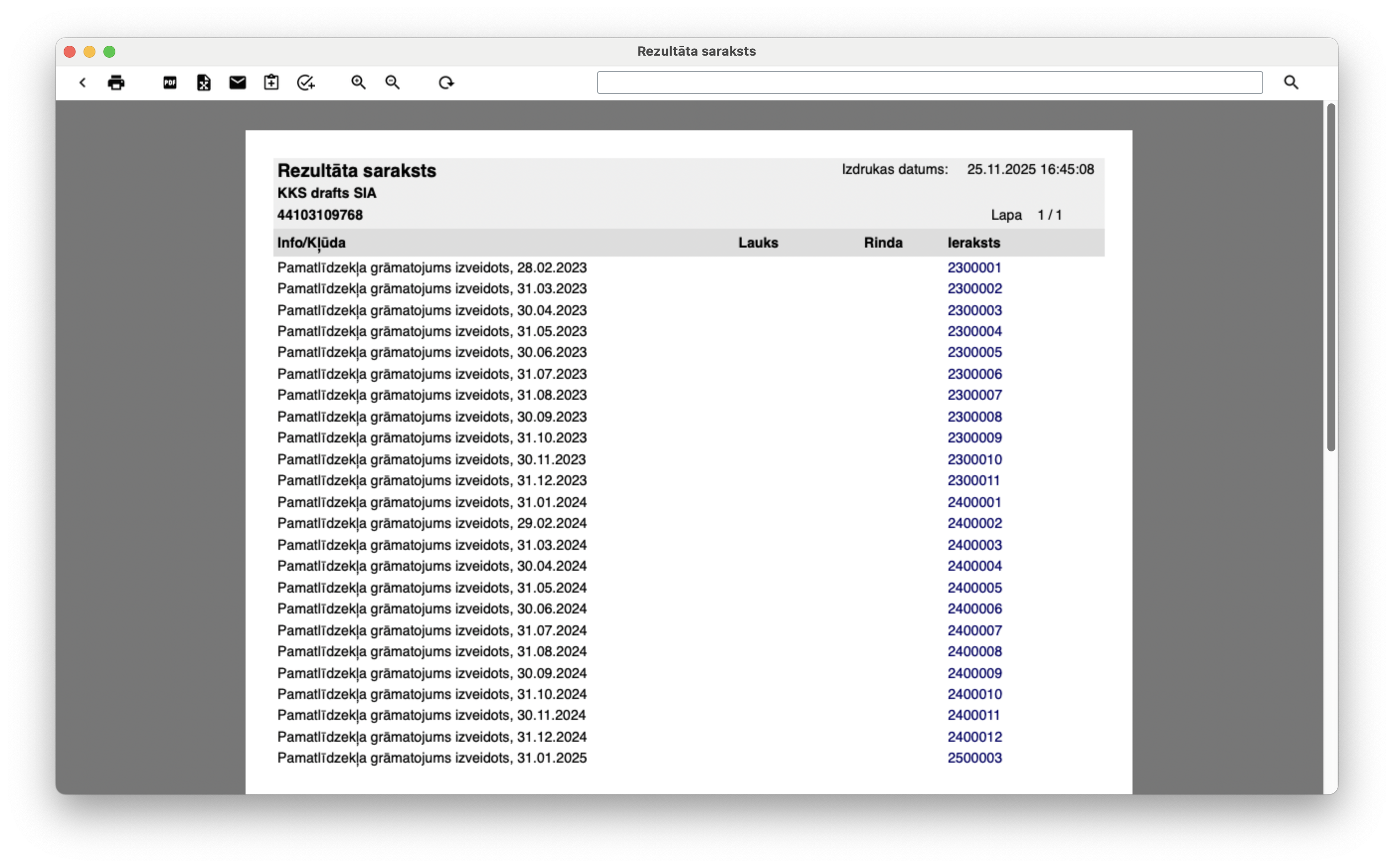
Task: Focus the search text field
Action: coord(929,83)
